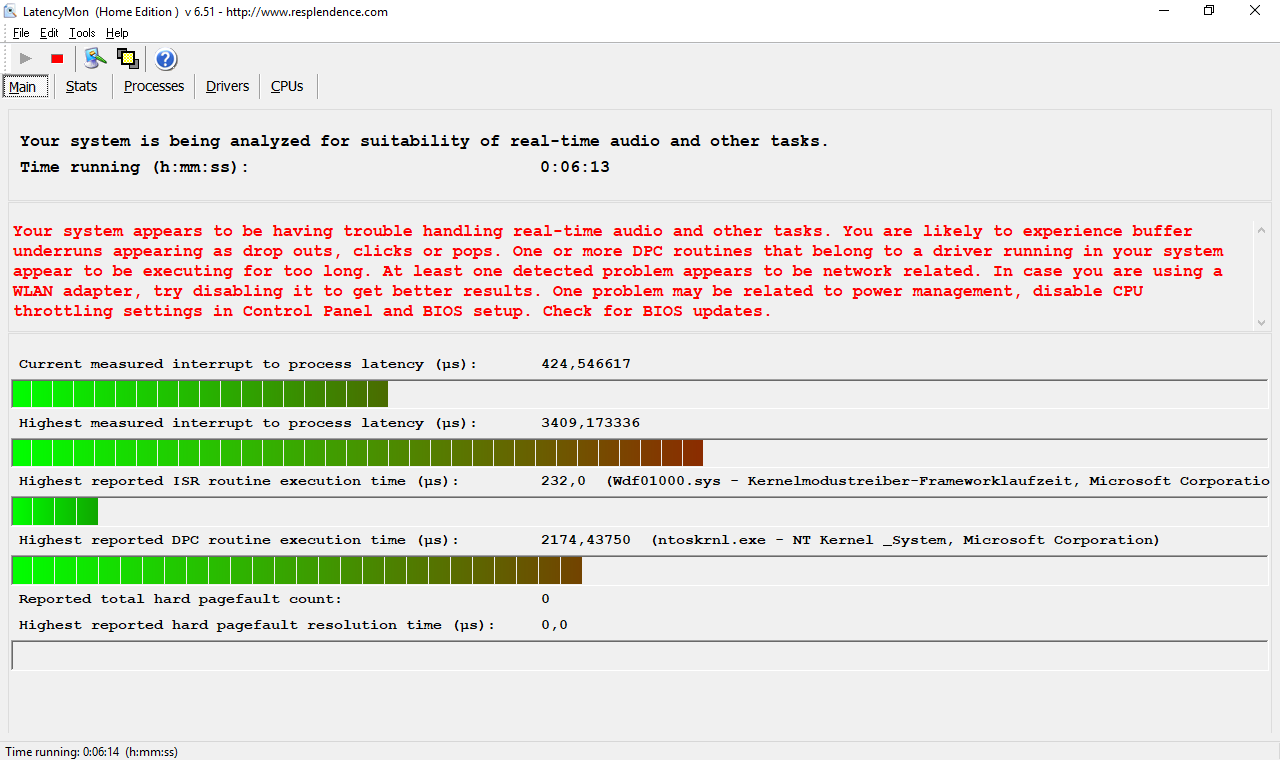Close the LatencyMon window
The height and width of the screenshot is (760, 1281).
(1255, 11)
